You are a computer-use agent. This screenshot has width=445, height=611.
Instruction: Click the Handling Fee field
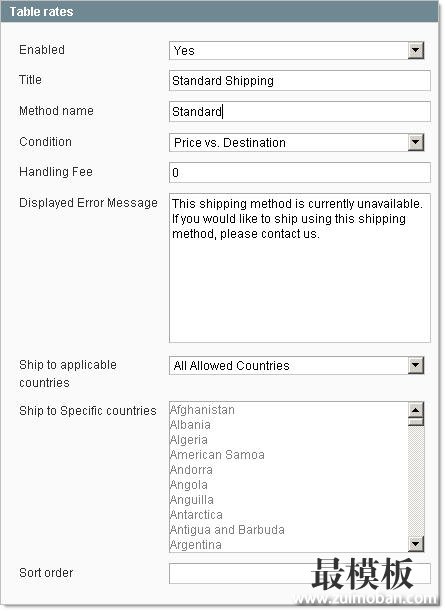300,173
